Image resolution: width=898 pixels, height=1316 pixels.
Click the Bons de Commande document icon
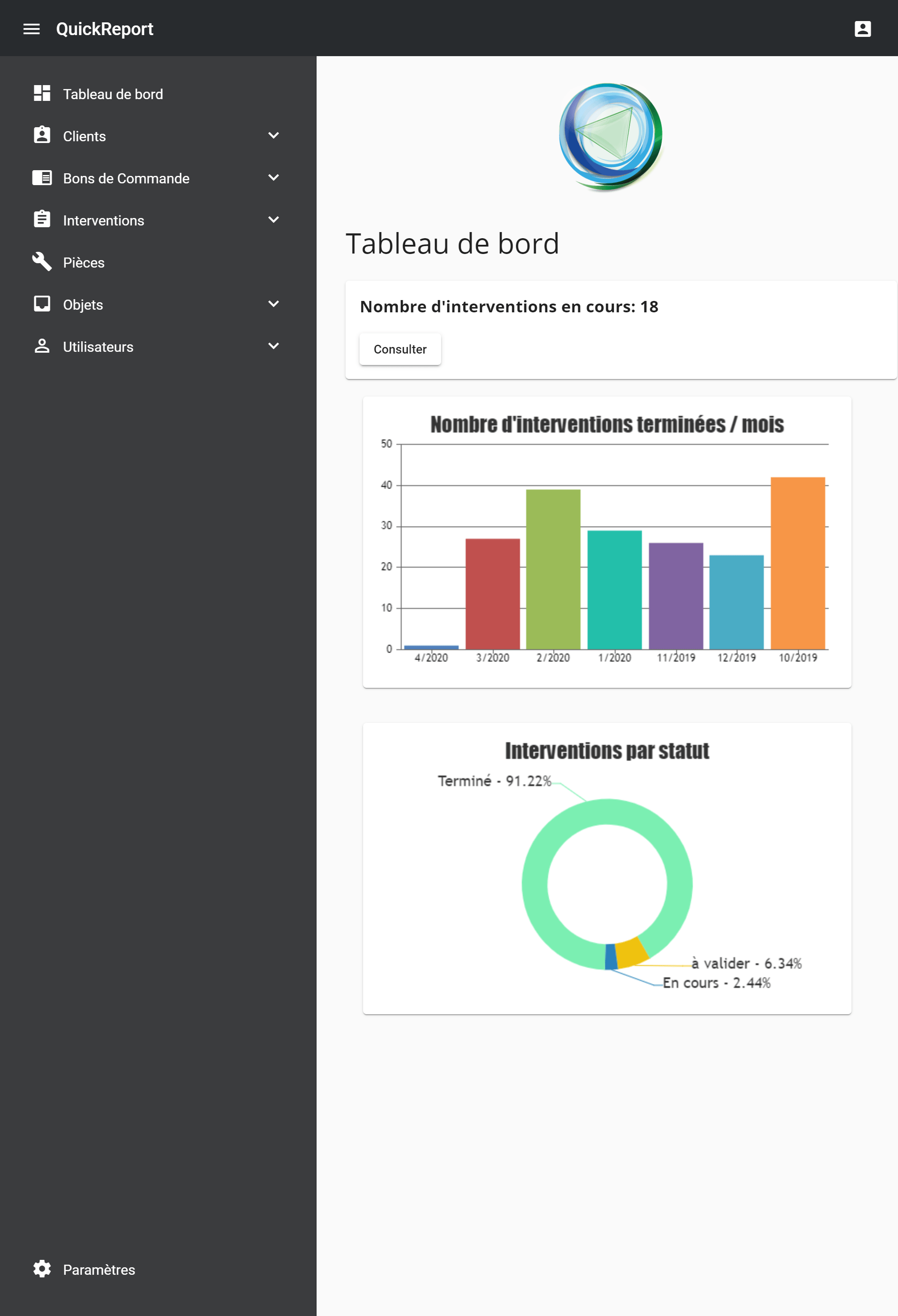(x=42, y=178)
